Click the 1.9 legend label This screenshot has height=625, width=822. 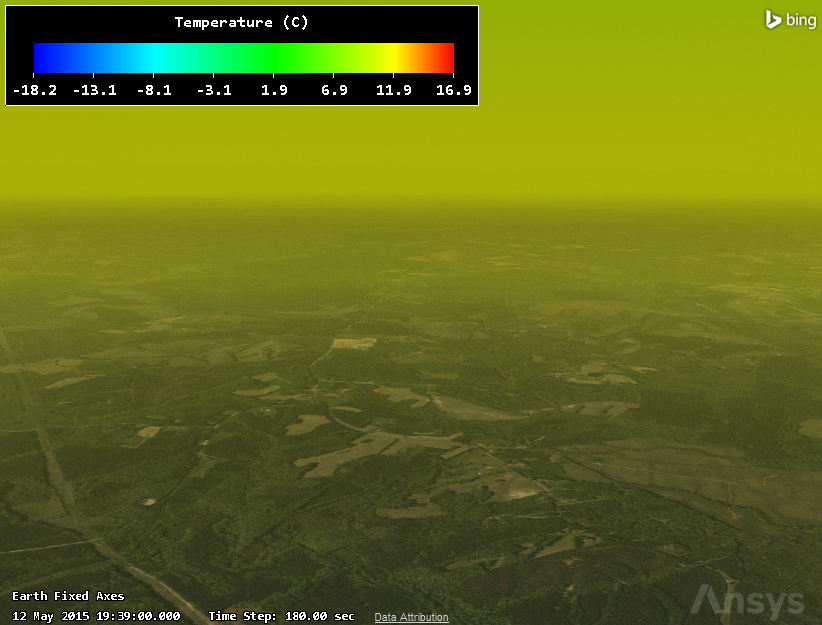274,91
